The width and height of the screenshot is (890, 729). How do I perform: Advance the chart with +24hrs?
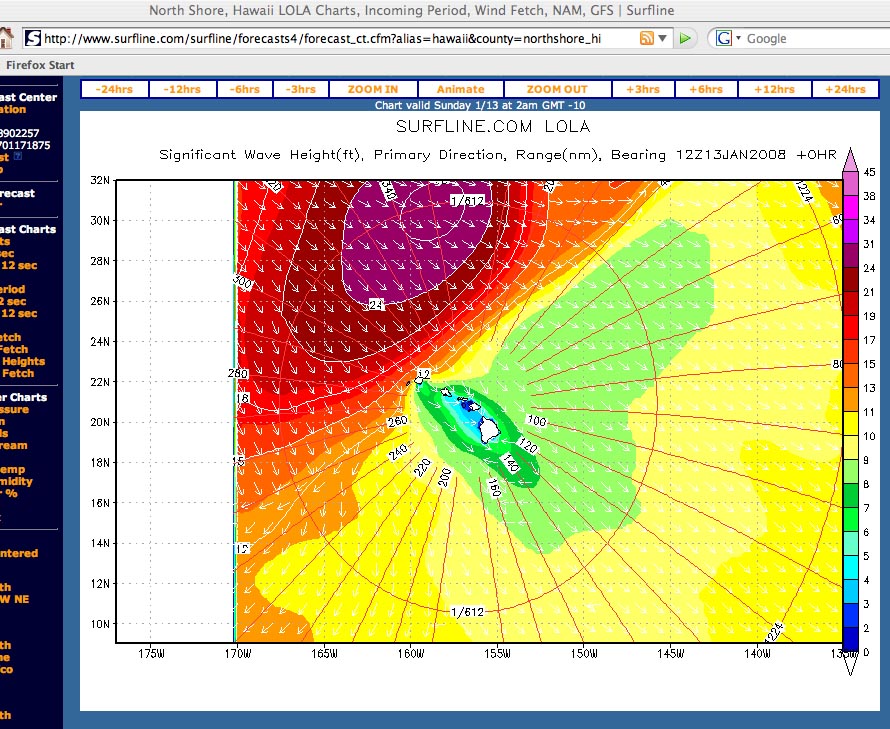click(845, 89)
